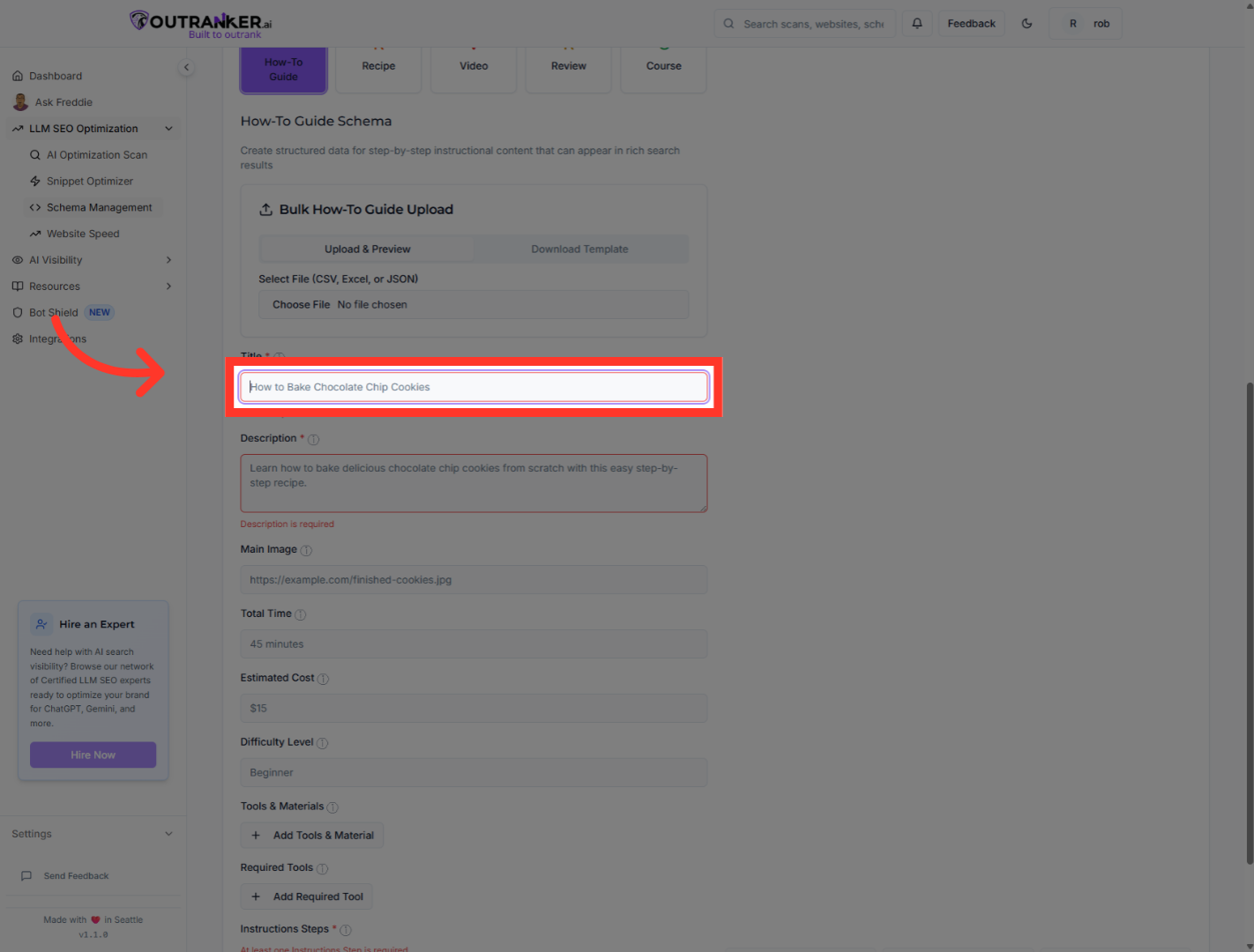Click the Send Feedback chat icon
Image resolution: width=1254 pixels, height=952 pixels.
tap(26, 876)
